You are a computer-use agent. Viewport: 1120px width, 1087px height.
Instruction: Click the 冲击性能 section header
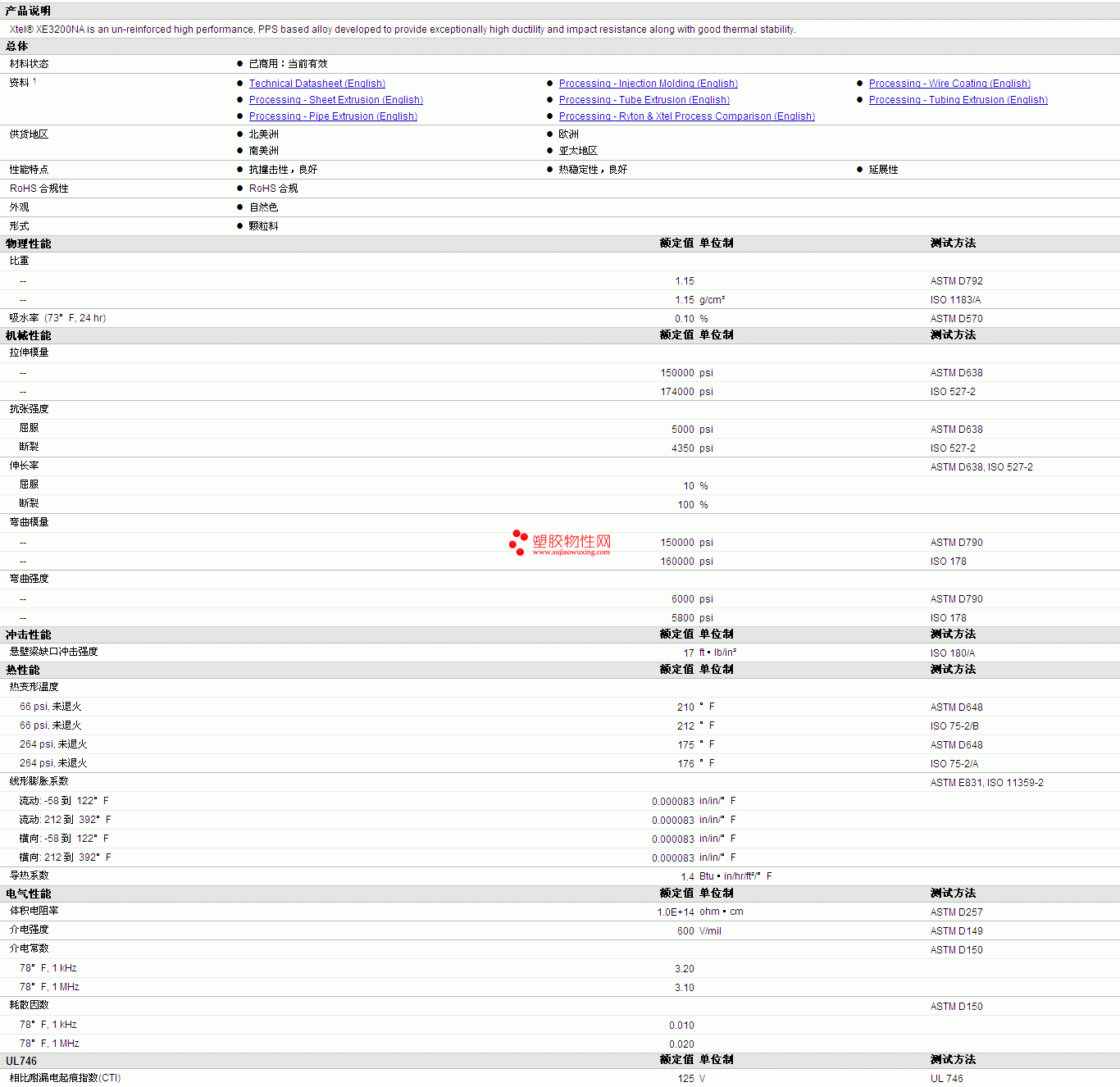29,634
